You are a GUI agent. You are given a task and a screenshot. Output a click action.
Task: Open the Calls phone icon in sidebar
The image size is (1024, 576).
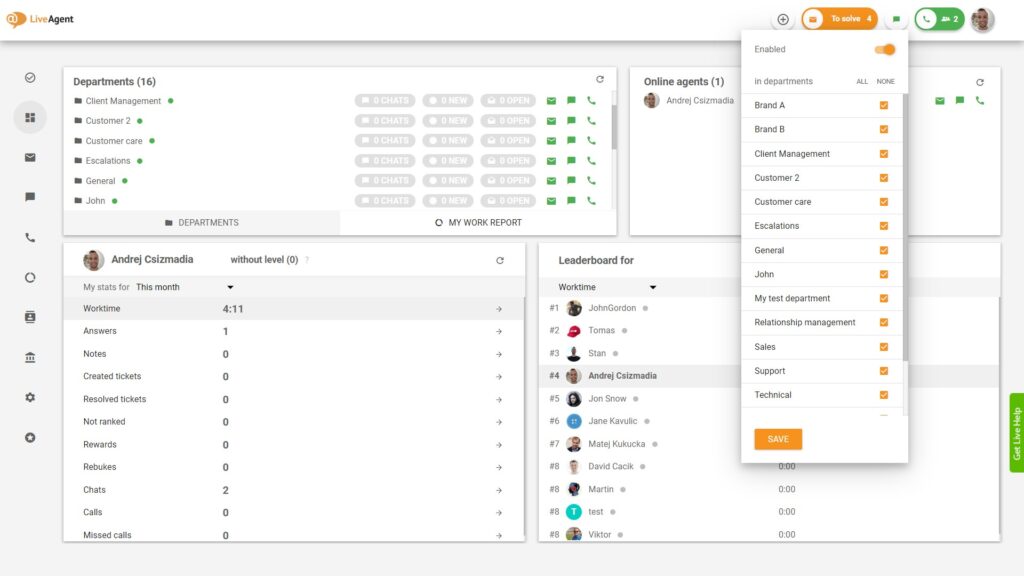30,238
